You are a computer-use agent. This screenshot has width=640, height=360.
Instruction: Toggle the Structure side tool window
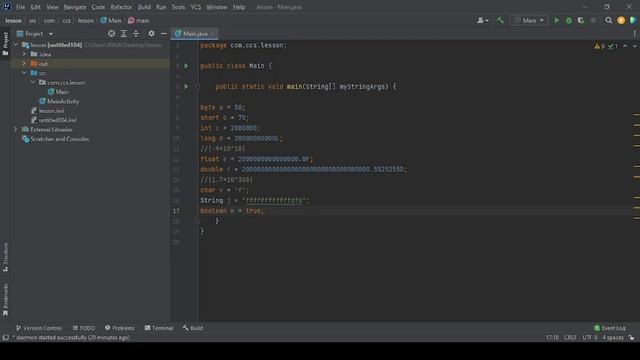5,257
